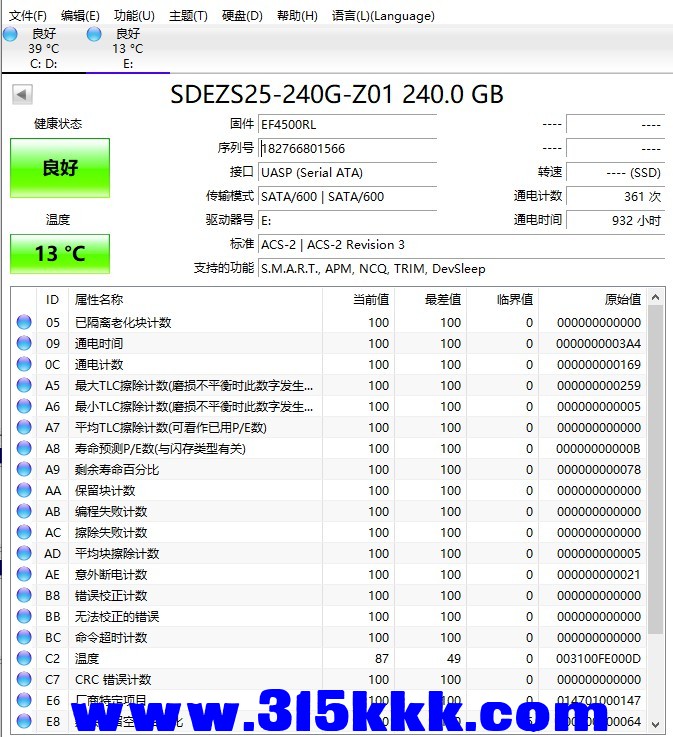The image size is (673, 737).
Task: Click the 属性名称 column header
Action: [x=196, y=299]
